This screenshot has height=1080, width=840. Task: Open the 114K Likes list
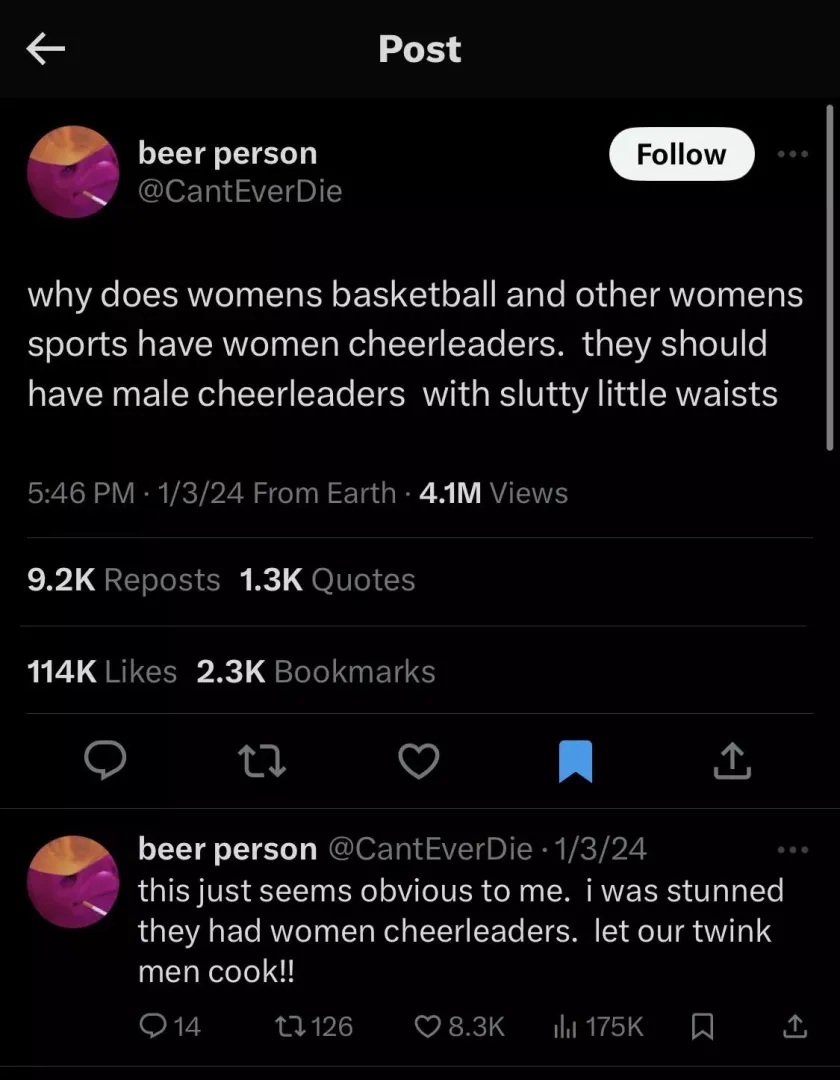pos(102,672)
